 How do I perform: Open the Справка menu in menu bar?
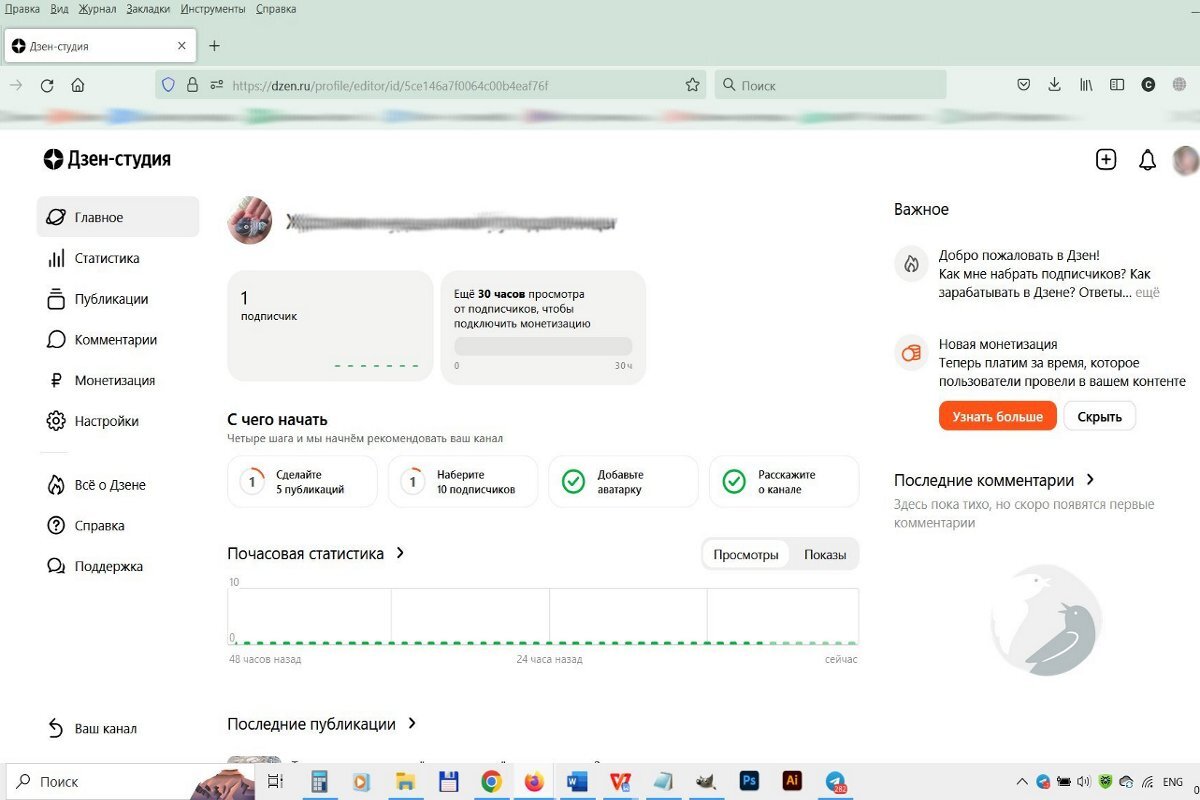tap(276, 9)
